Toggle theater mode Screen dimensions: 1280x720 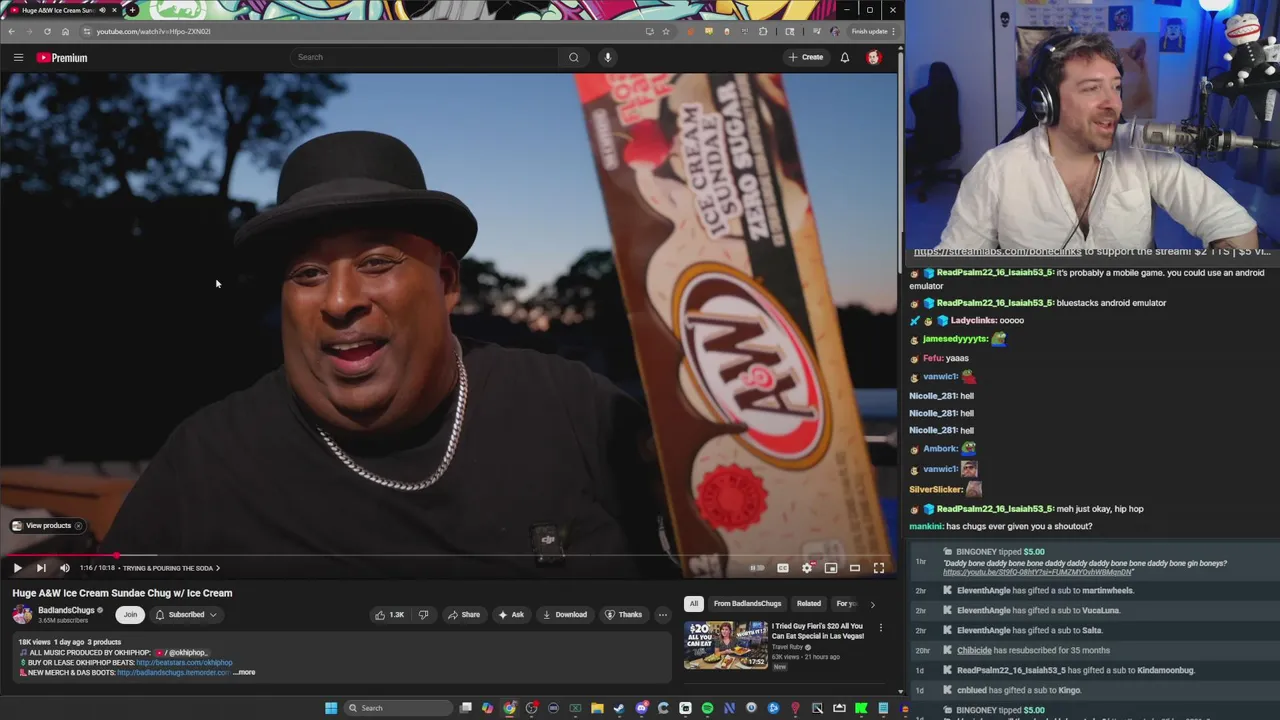click(x=855, y=568)
